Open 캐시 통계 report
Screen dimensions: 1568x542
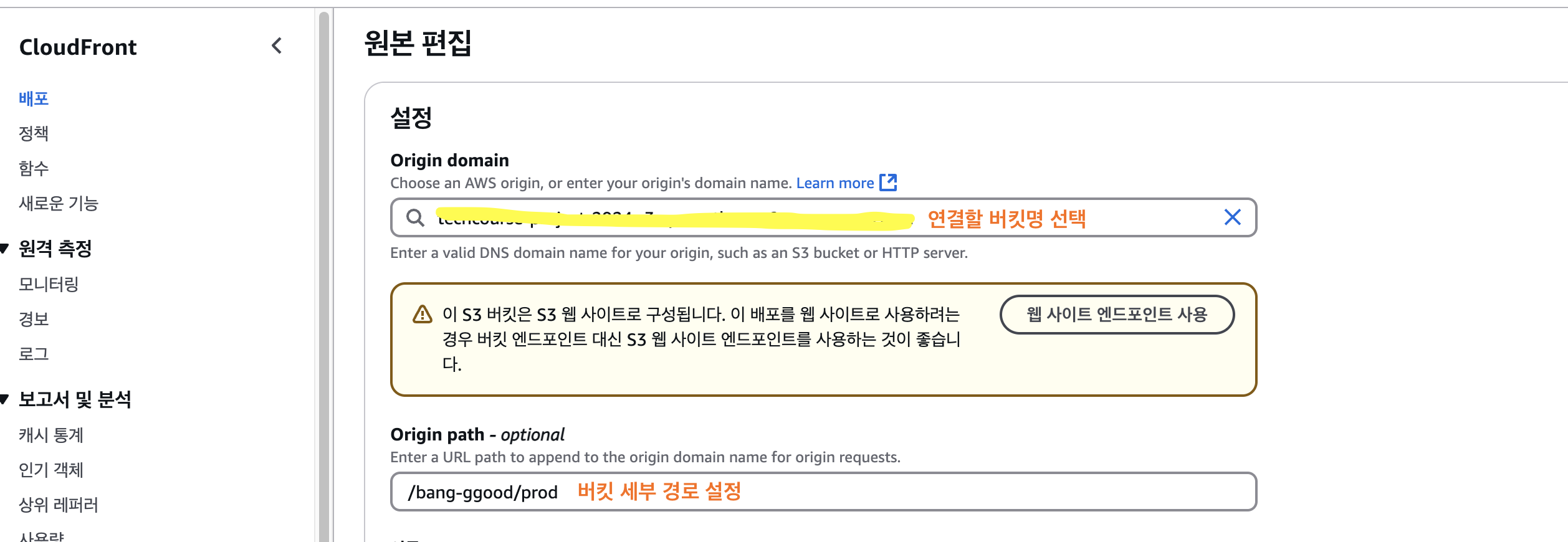[51, 435]
